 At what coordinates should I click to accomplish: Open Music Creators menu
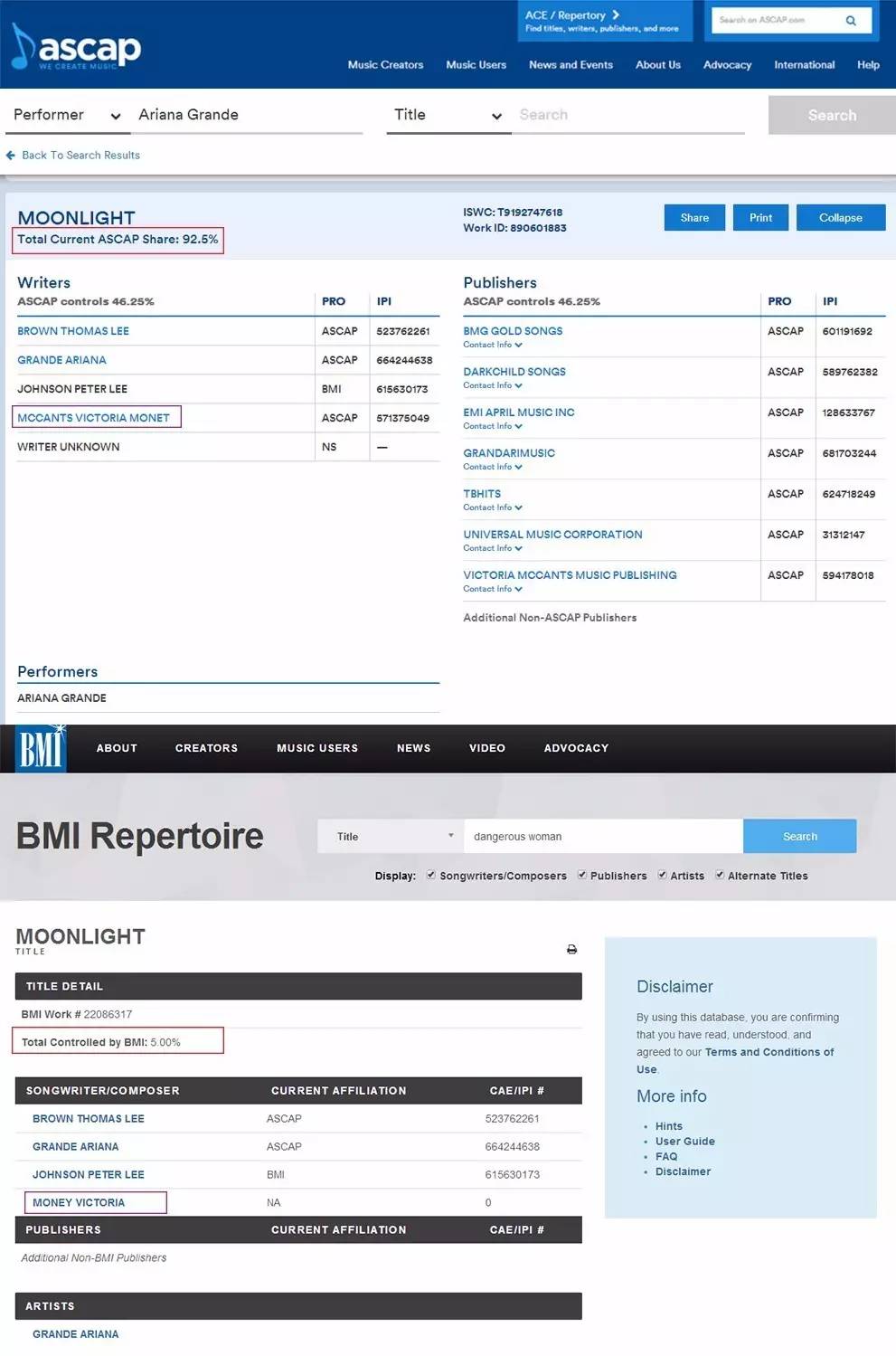click(385, 65)
